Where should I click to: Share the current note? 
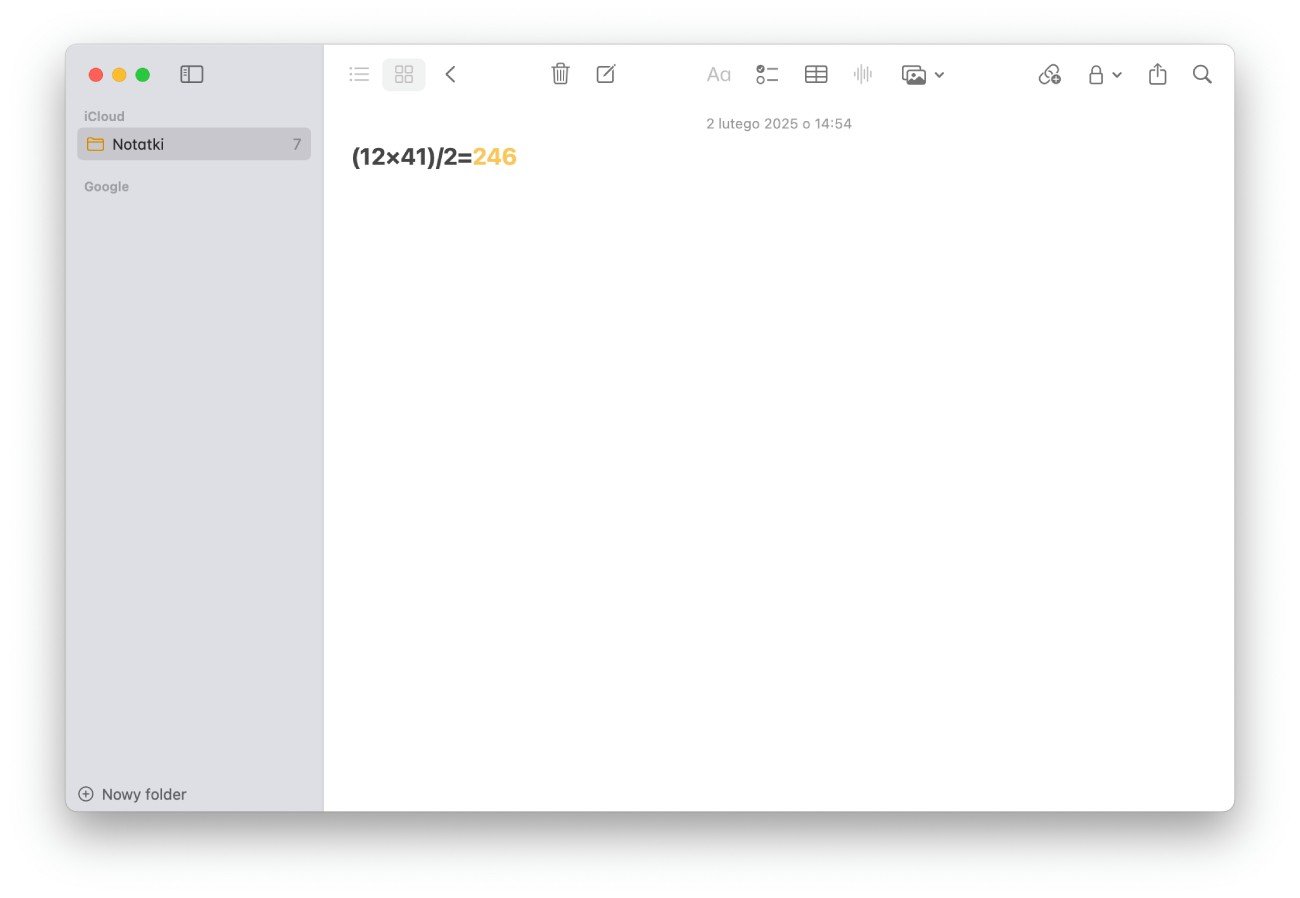tap(1157, 74)
